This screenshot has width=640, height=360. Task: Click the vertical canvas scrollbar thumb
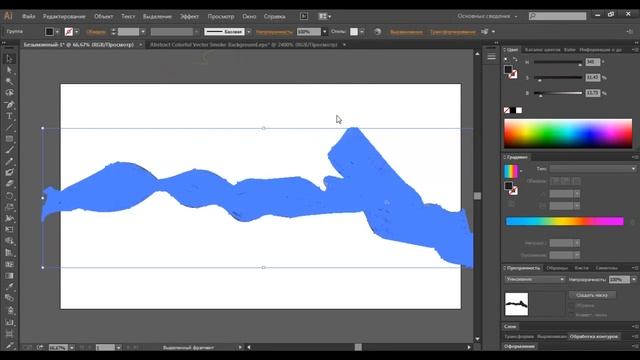[477, 196]
